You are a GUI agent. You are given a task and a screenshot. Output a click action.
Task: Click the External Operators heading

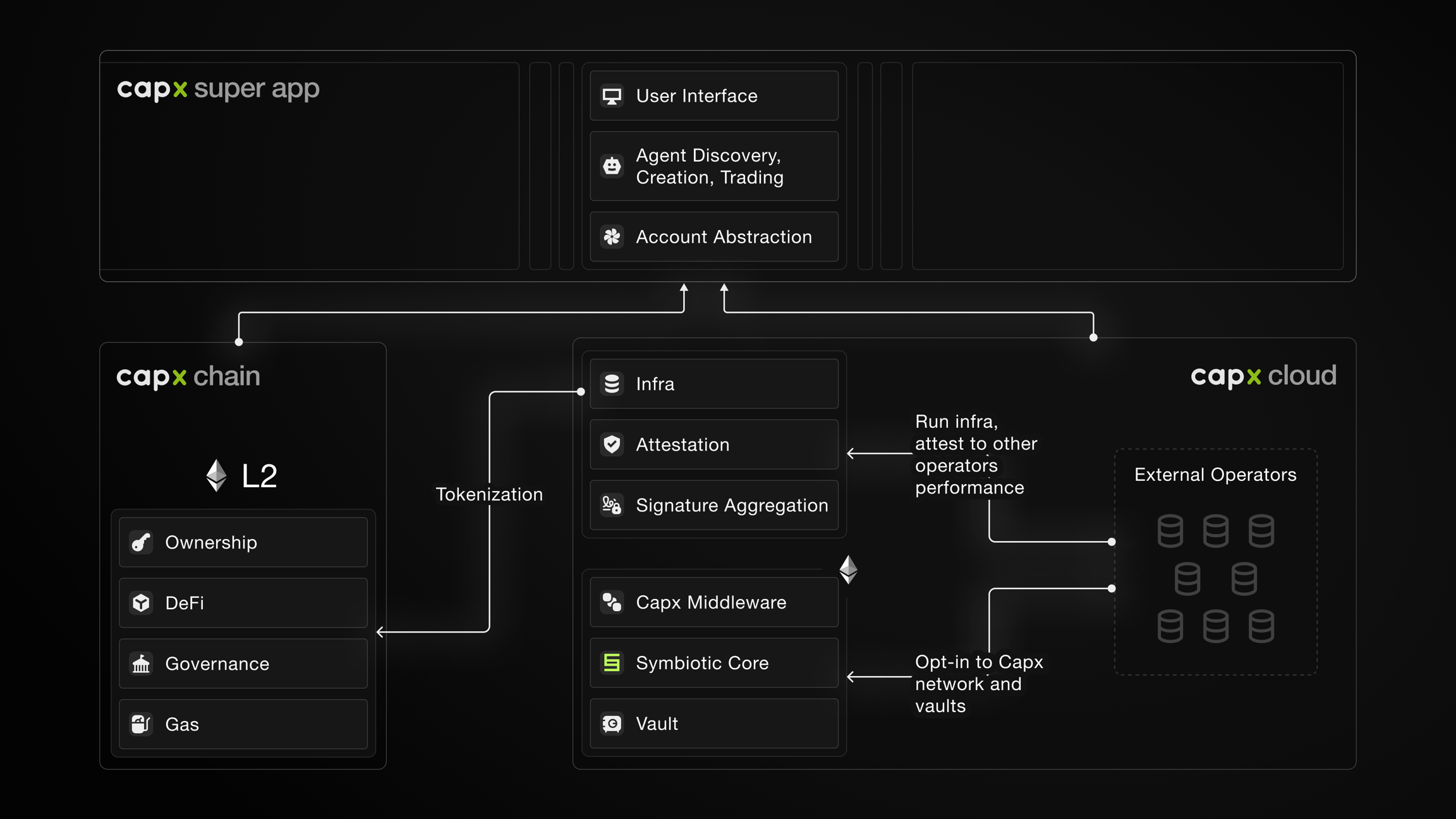click(1215, 475)
